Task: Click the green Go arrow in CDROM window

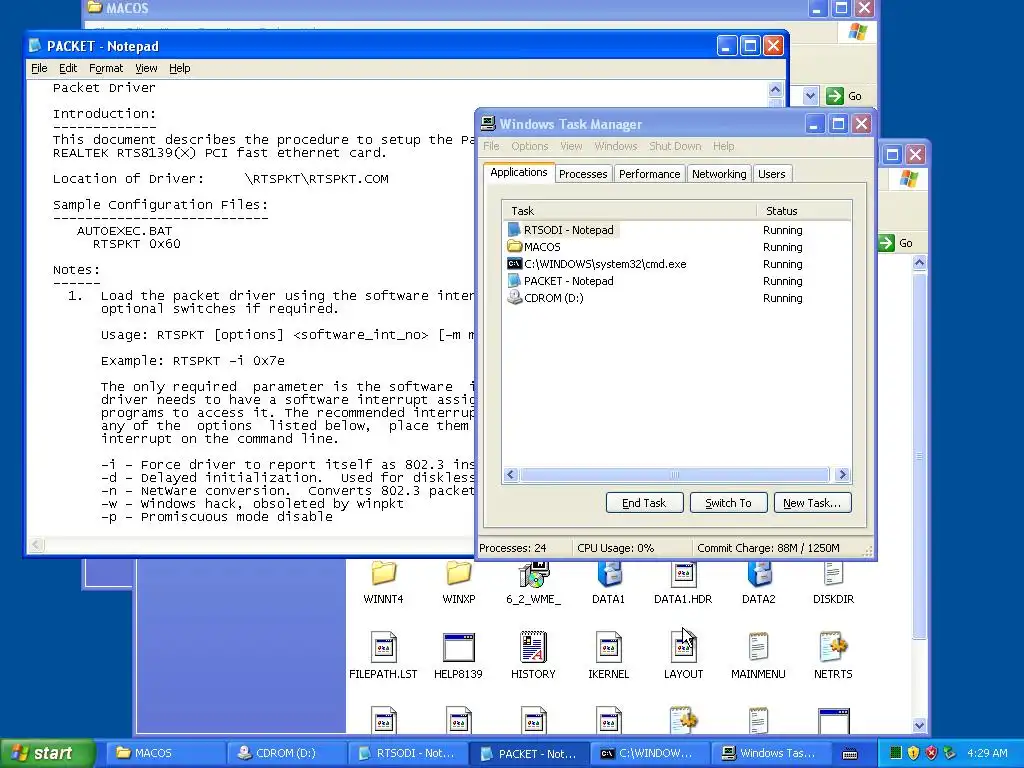Action: coord(886,243)
